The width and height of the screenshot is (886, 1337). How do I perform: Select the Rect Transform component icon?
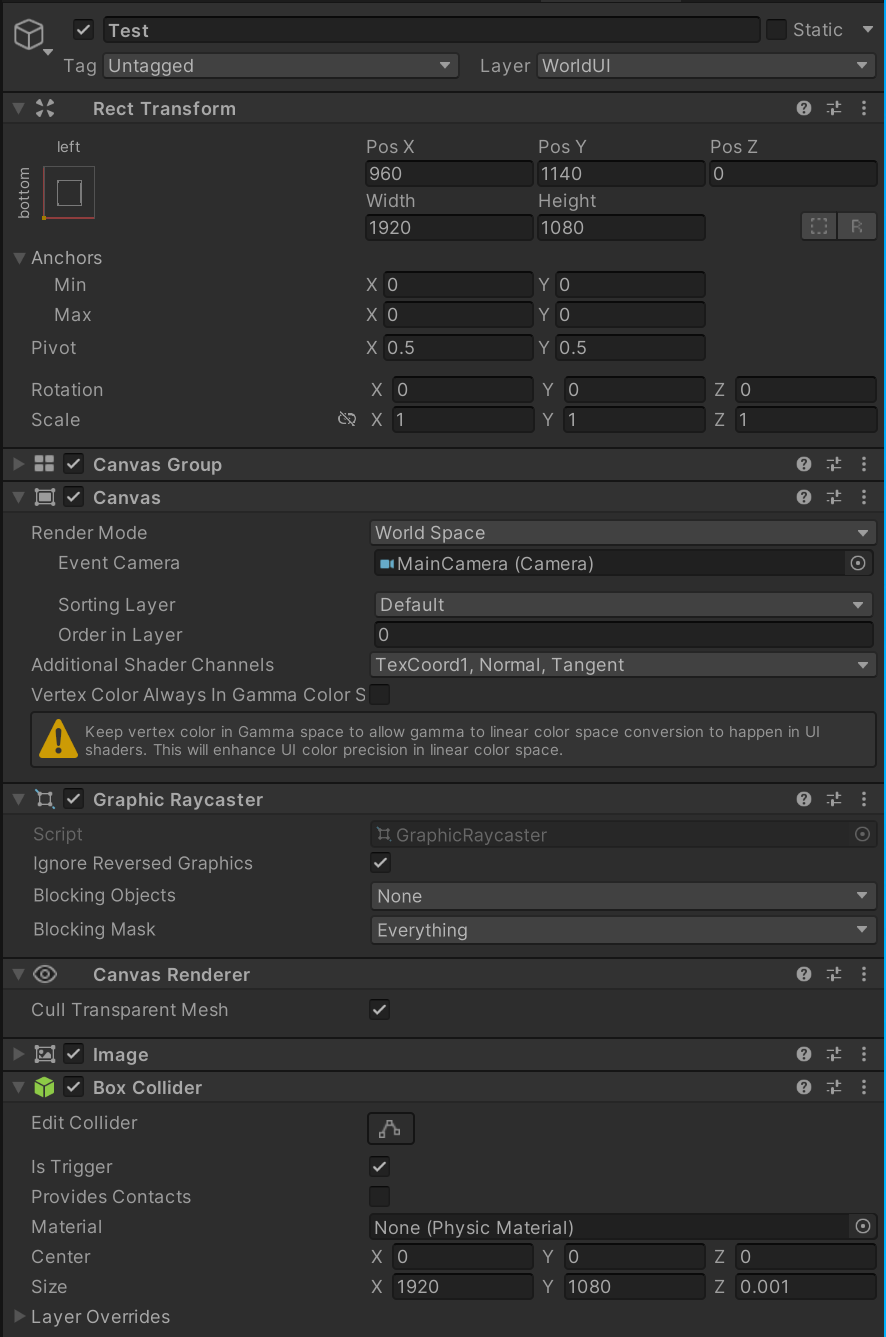[x=44, y=108]
